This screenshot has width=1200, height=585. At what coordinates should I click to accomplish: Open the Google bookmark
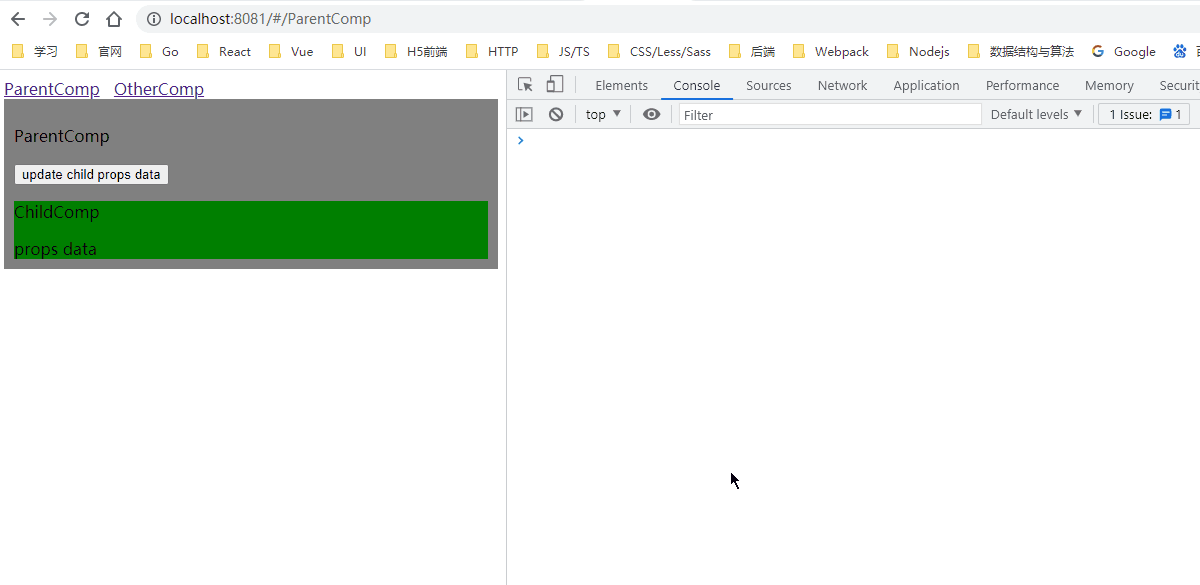[1124, 52]
